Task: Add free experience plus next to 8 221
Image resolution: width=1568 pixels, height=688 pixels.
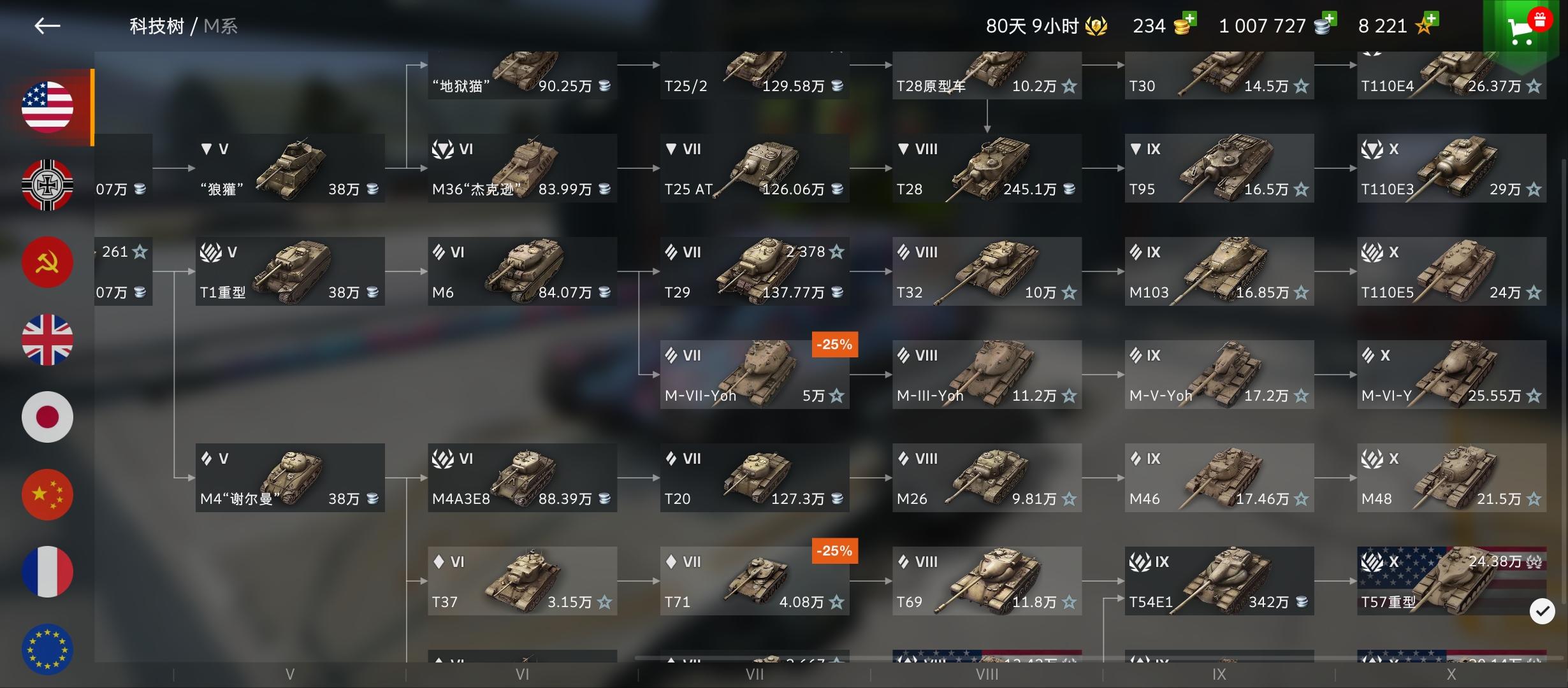Action: coord(1430,18)
